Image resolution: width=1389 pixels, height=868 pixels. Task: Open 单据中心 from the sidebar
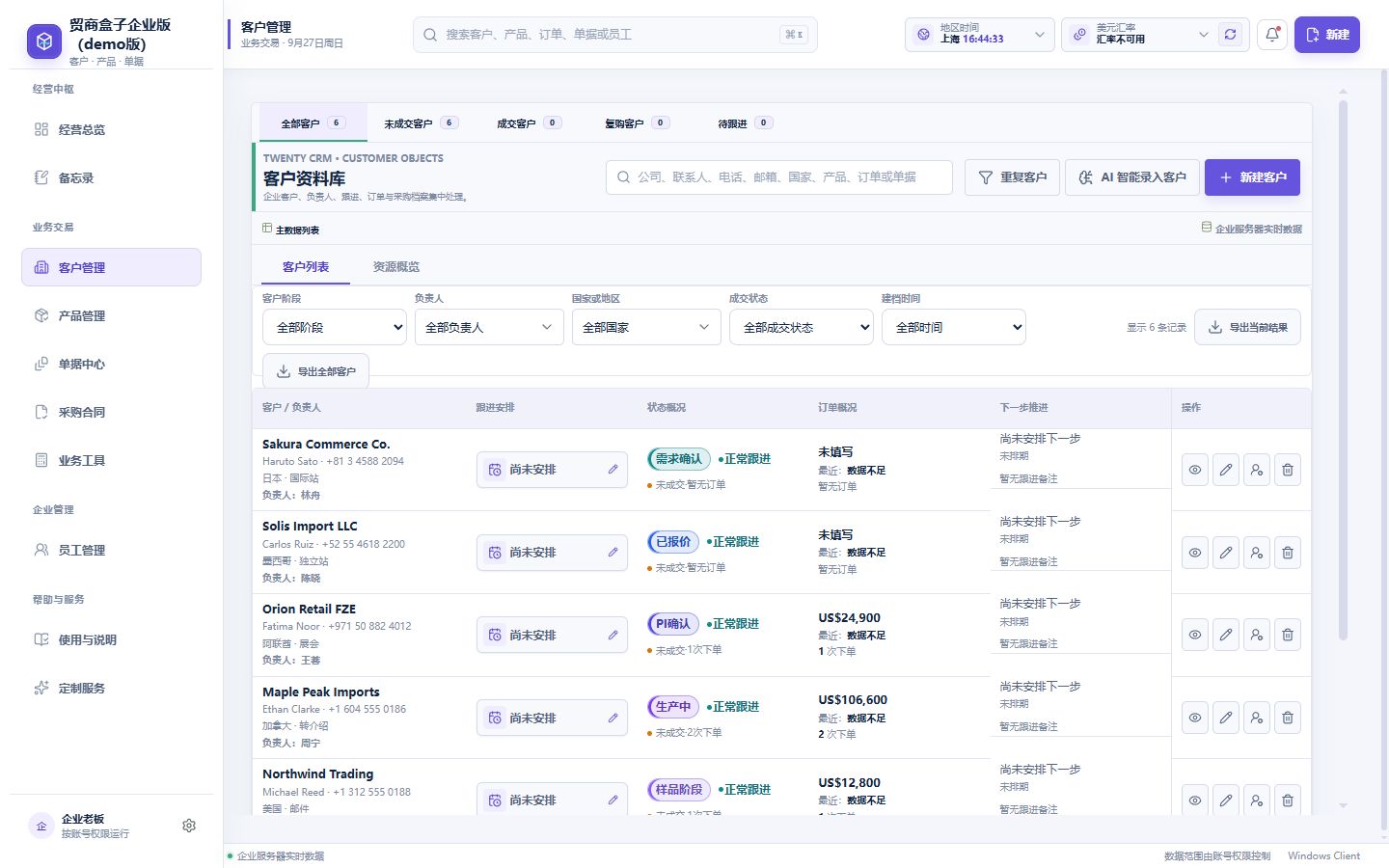pos(111,364)
